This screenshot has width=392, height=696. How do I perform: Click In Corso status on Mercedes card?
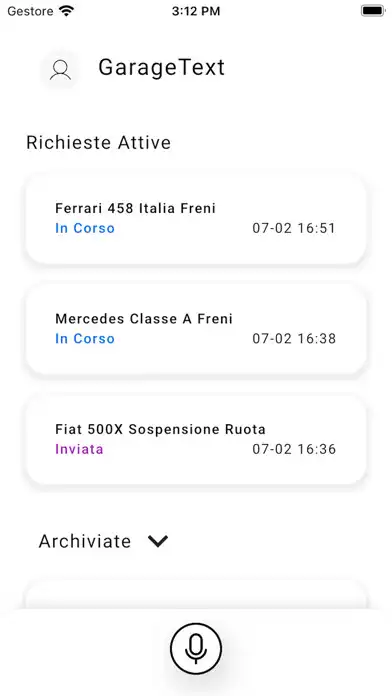point(85,339)
